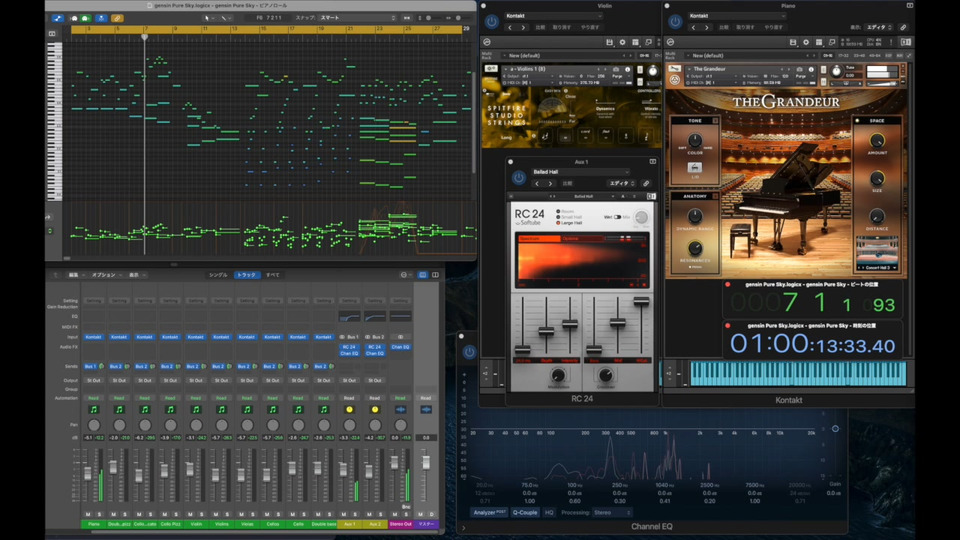The height and width of the screenshot is (540, 960).
Task: Bypass the RC 24 reverb with power button
Action: (518, 178)
